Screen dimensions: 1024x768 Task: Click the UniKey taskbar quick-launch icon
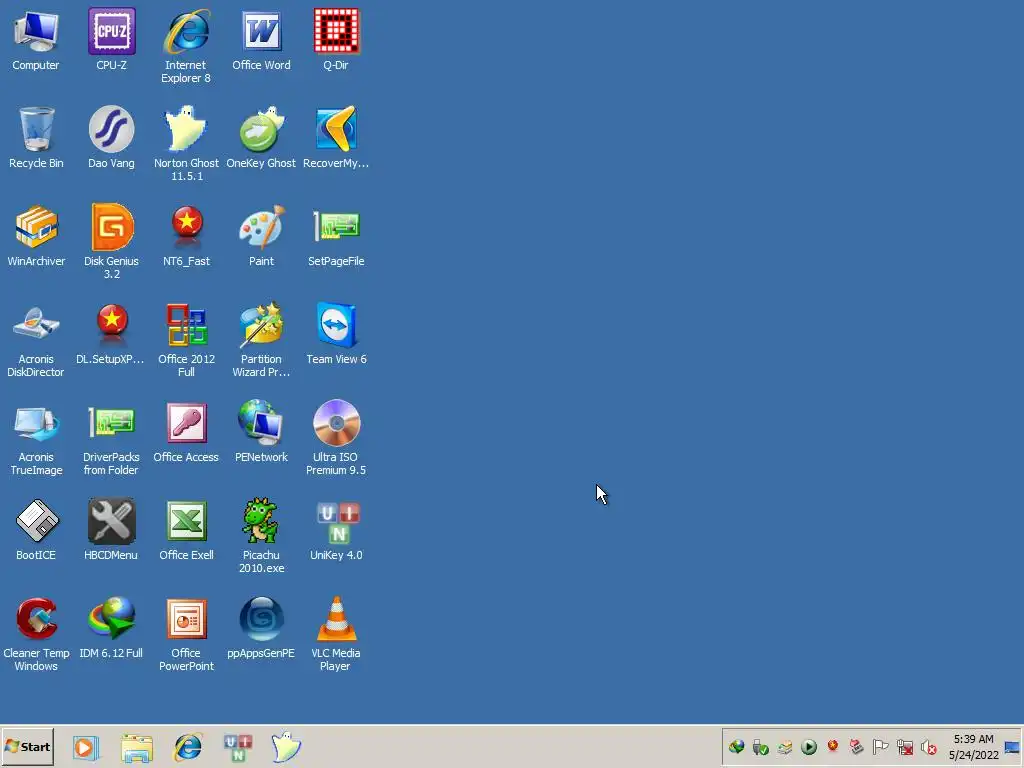point(238,747)
